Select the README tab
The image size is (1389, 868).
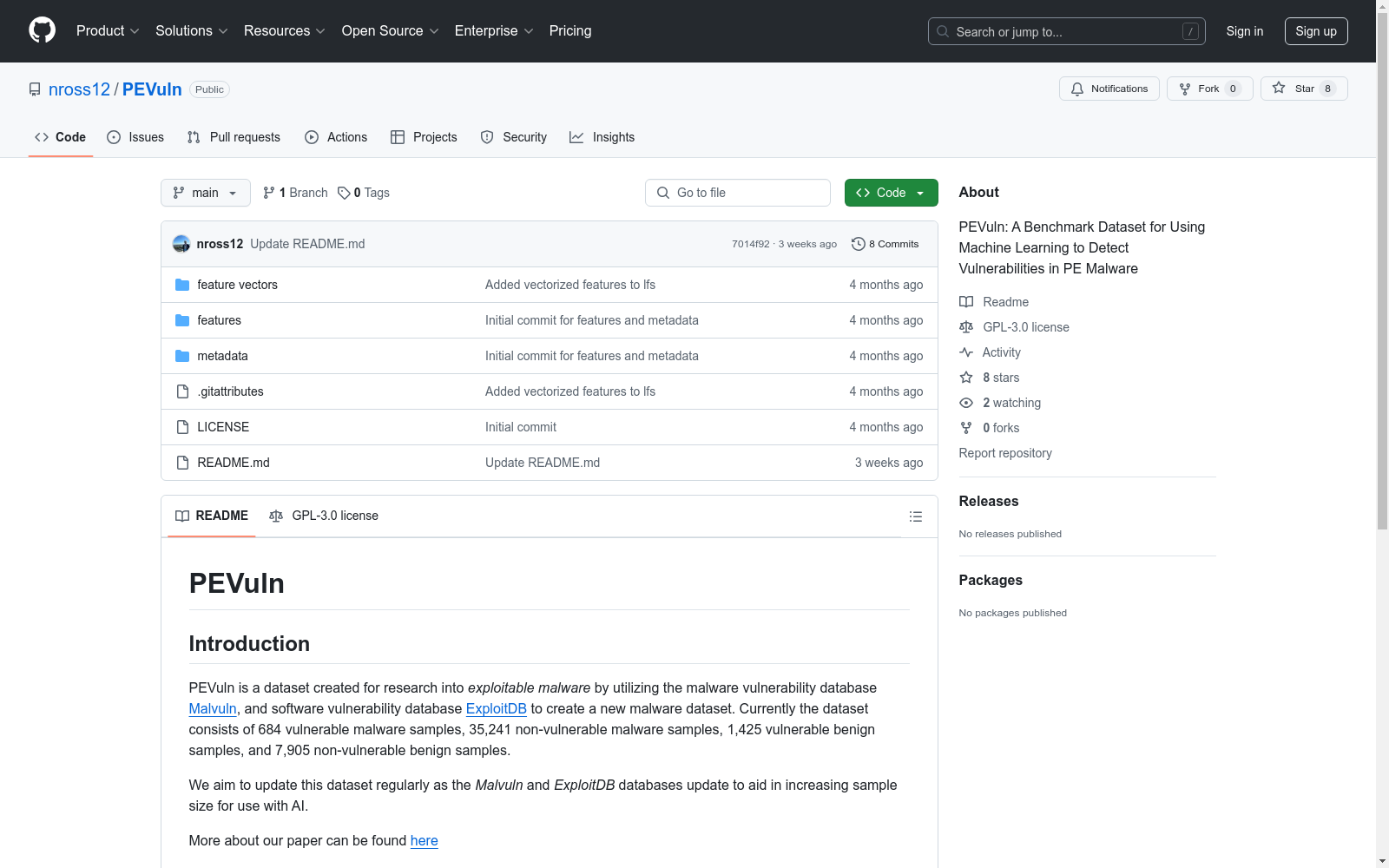[x=212, y=516]
